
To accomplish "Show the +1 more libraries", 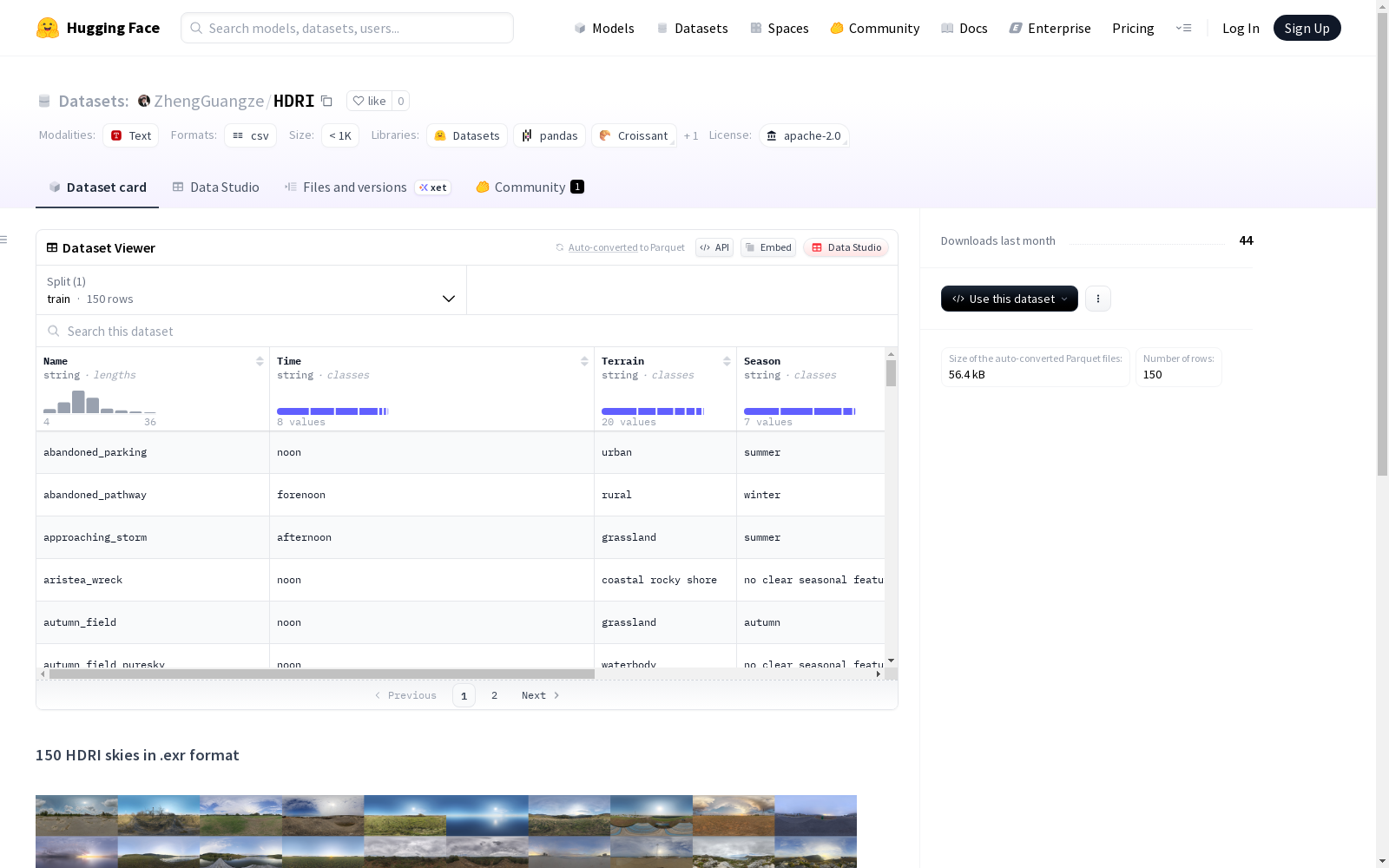I will [x=691, y=135].
